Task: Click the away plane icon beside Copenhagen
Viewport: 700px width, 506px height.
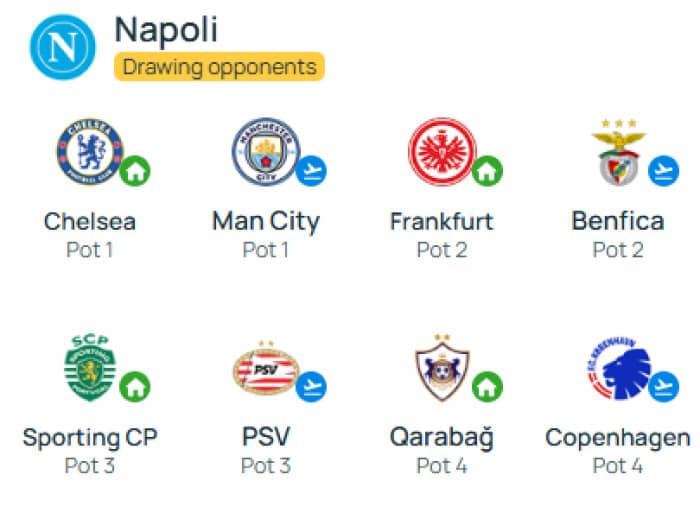Action: pyautogui.click(x=664, y=387)
